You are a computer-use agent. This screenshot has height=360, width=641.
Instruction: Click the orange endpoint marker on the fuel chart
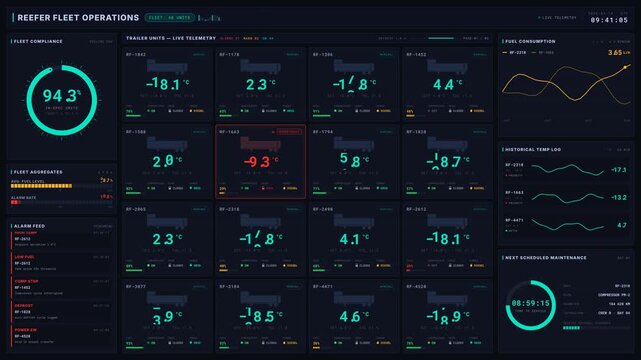[x=625, y=67]
